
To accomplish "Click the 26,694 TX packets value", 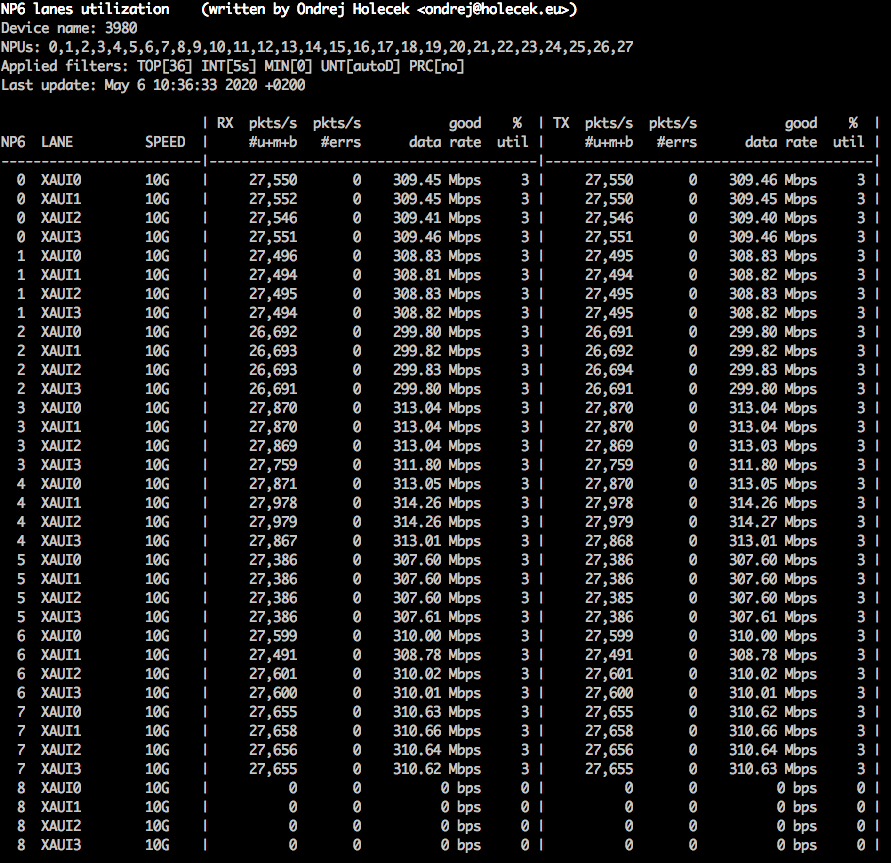I will pyautogui.click(x=609, y=370).
